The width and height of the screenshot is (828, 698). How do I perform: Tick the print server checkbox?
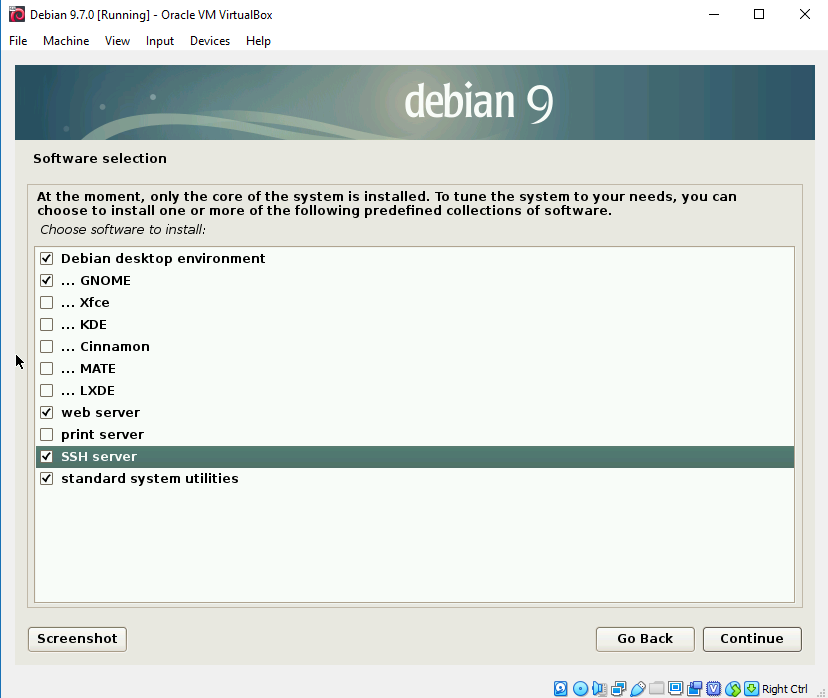tap(46, 435)
